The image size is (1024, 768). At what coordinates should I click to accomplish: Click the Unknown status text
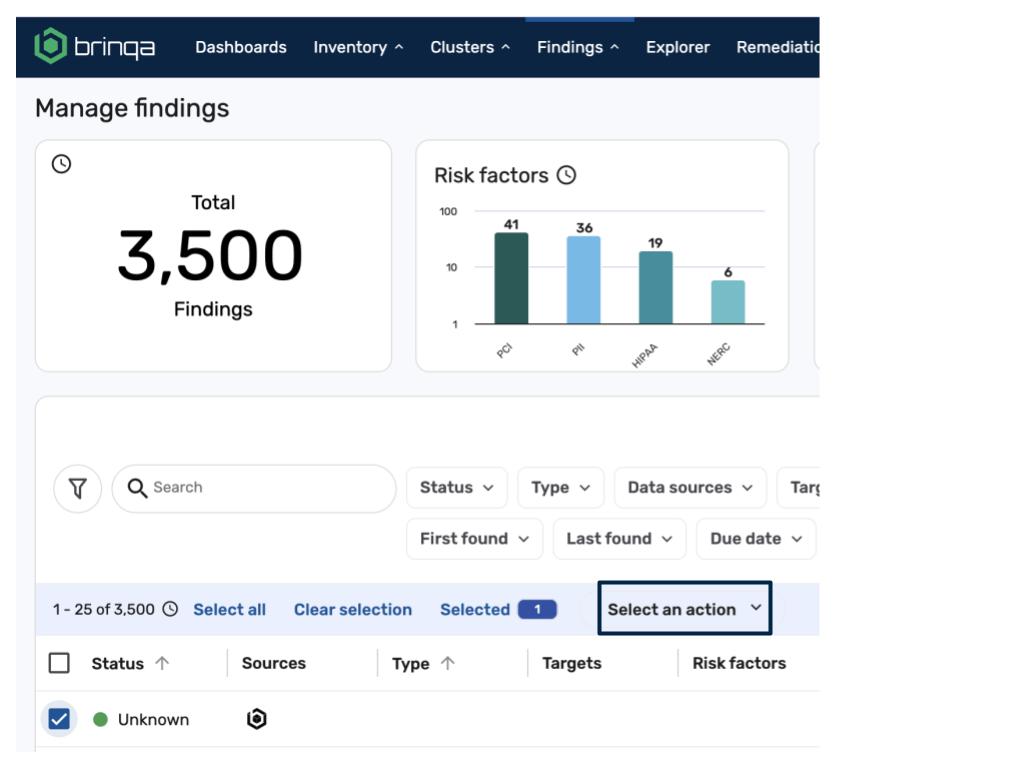[x=153, y=719]
